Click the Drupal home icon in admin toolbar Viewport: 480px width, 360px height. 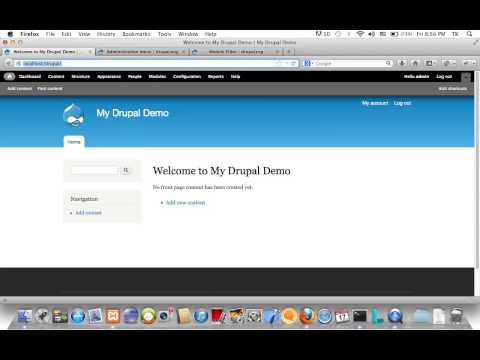click(9, 76)
